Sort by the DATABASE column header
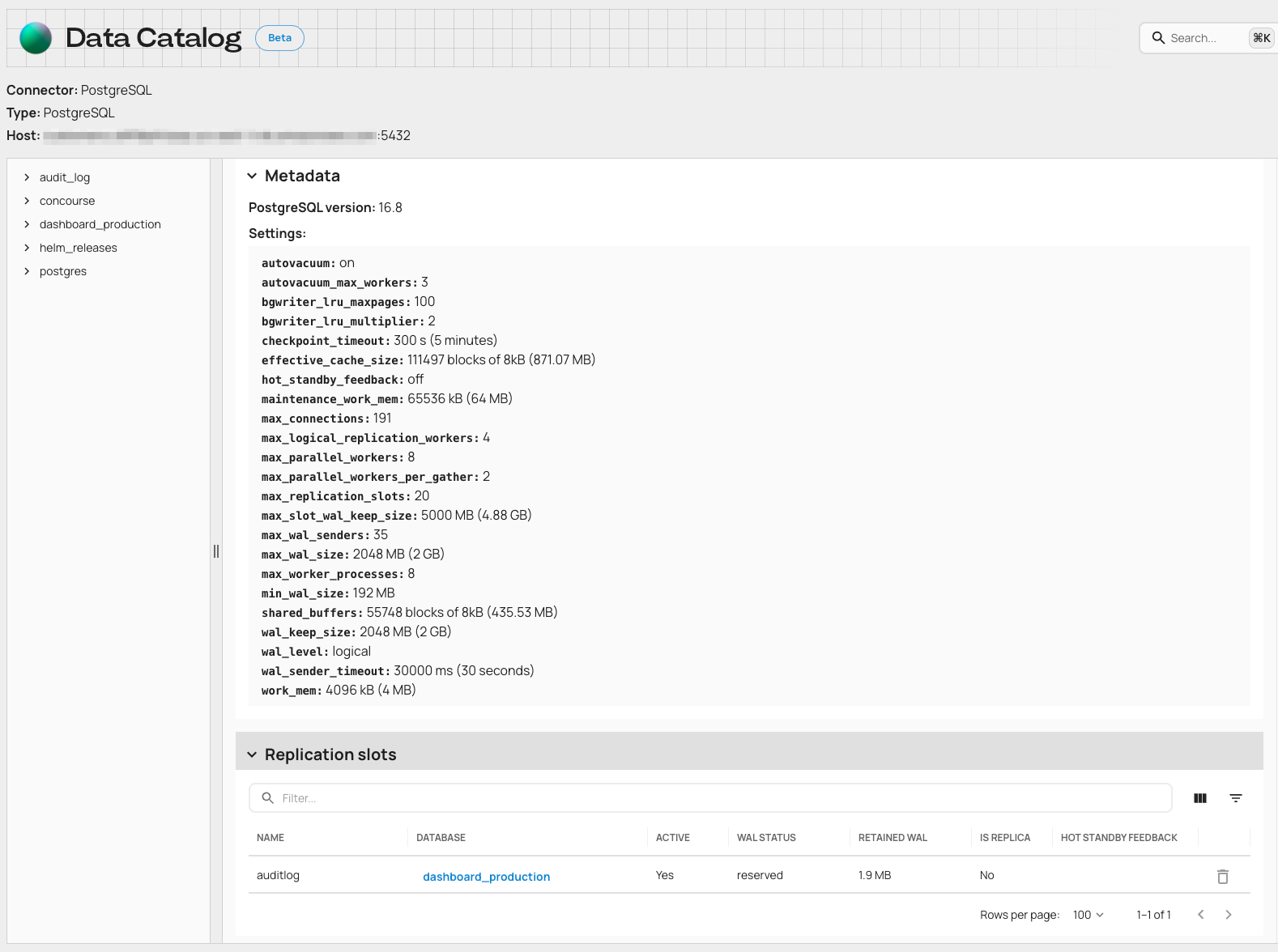This screenshot has width=1278, height=952. click(x=441, y=838)
